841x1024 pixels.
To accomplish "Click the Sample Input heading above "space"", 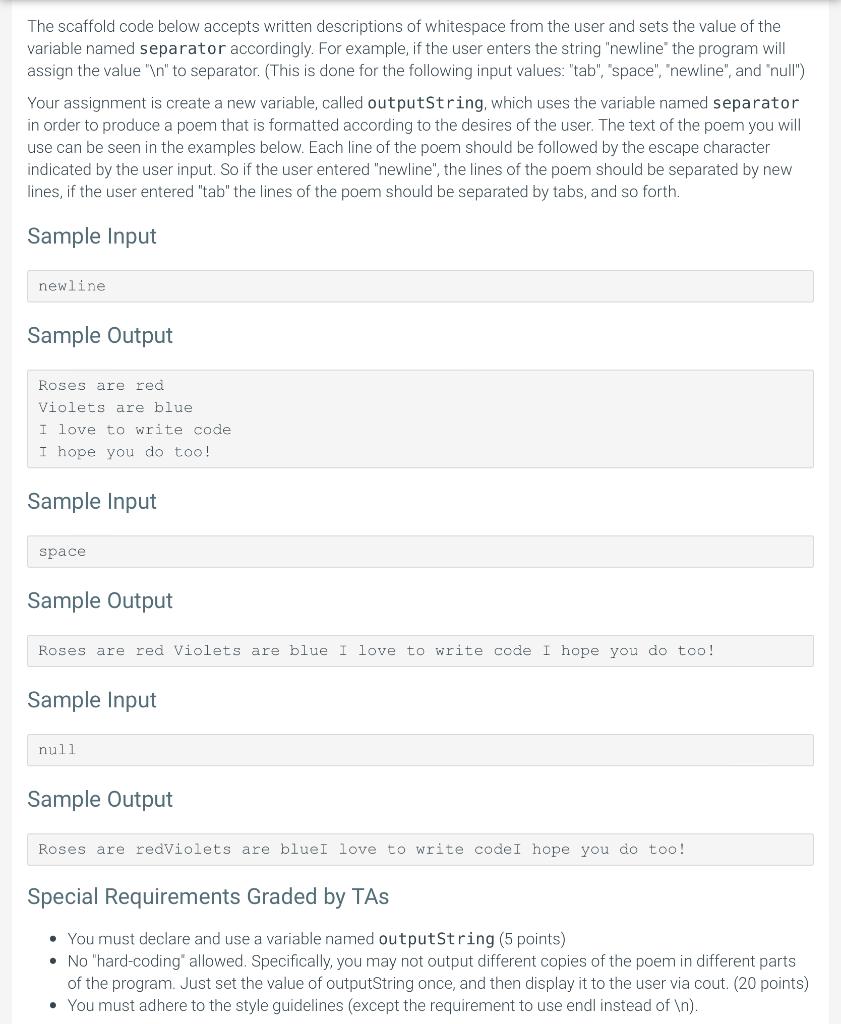I will (92, 501).
